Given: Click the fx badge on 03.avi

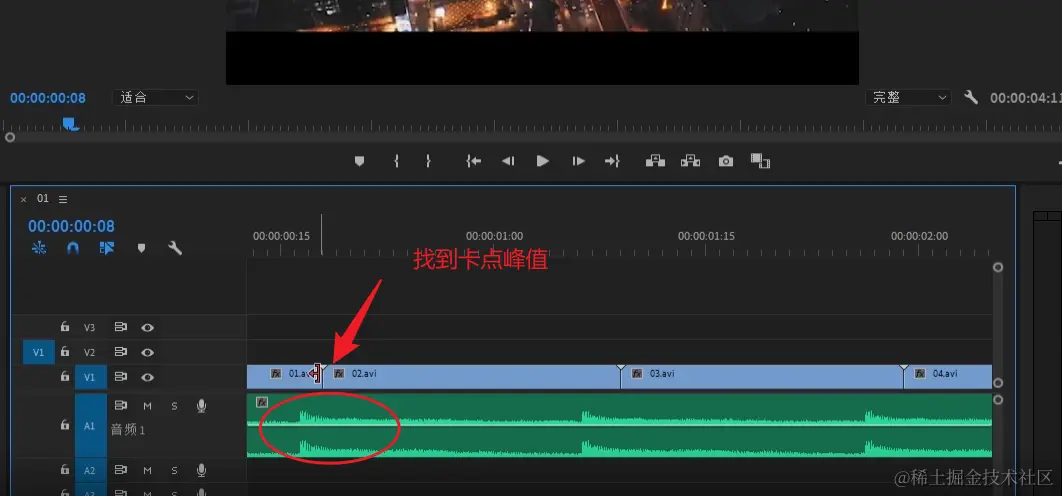Looking at the screenshot, I should (637, 373).
